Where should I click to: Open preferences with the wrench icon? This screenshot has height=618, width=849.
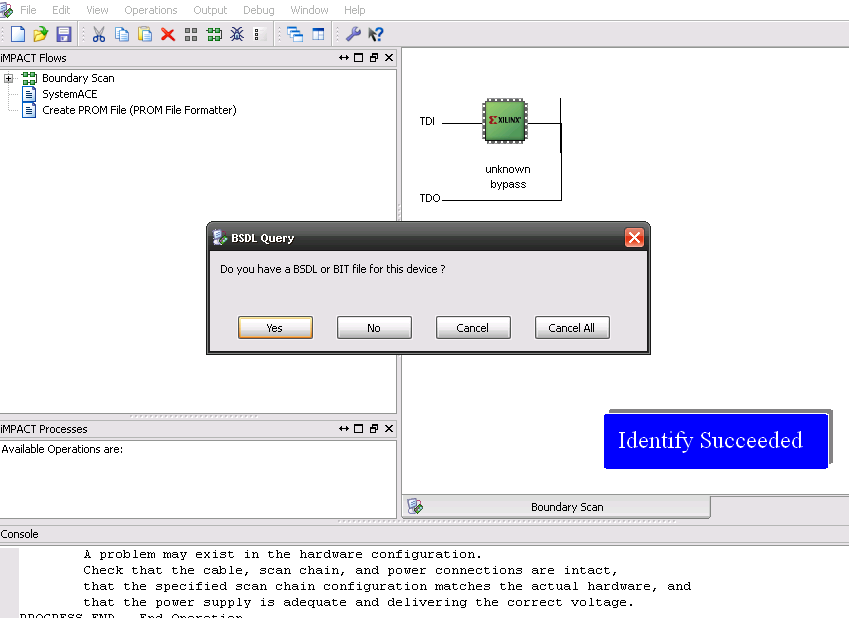[x=353, y=34]
